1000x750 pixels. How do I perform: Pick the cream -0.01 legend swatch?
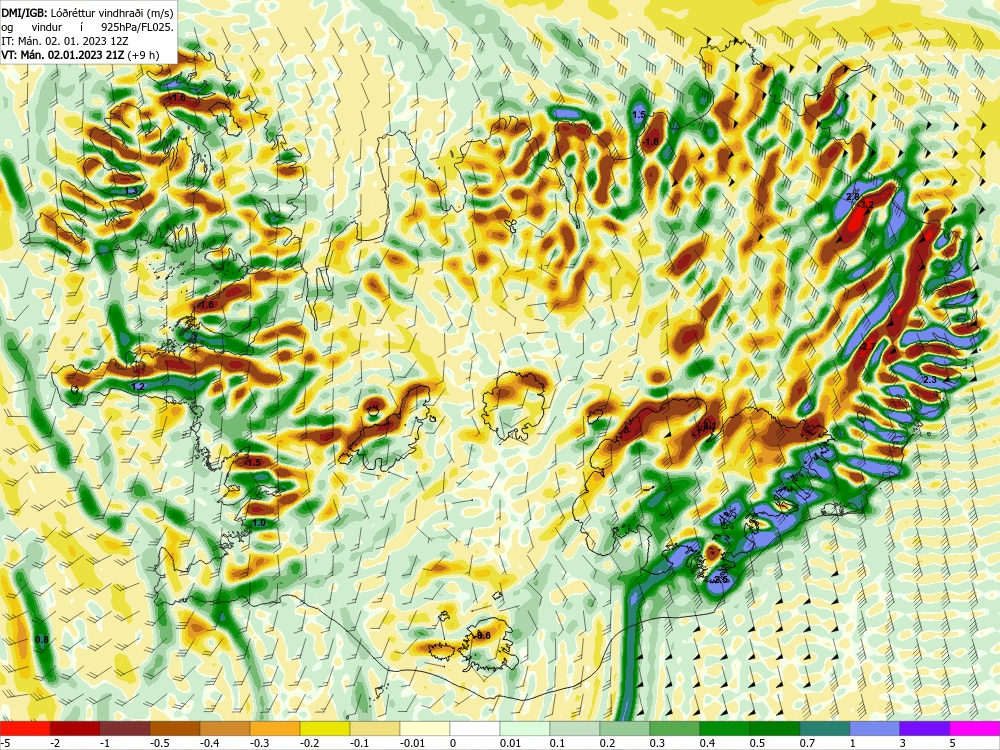(425, 728)
